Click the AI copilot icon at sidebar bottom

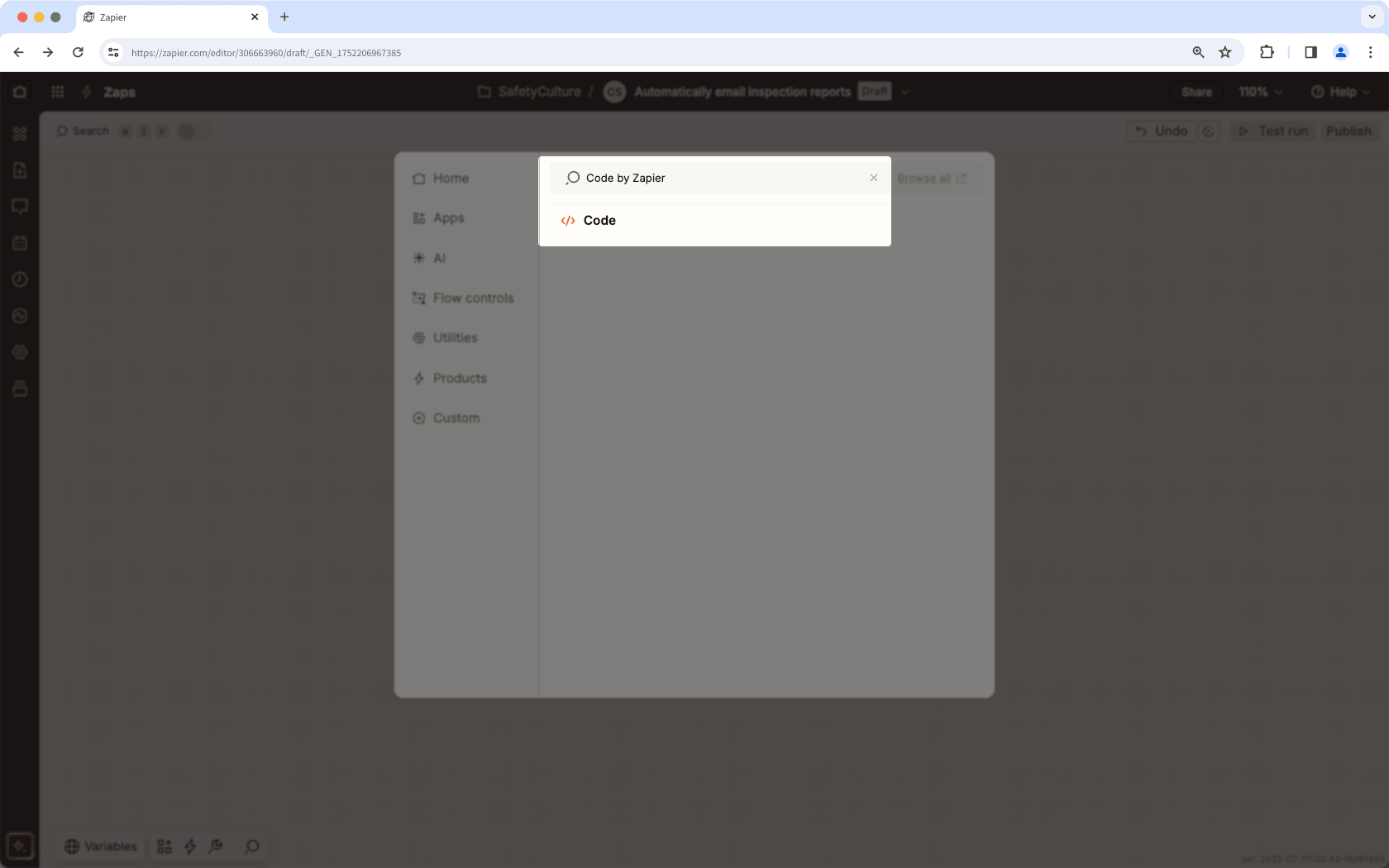pyautogui.click(x=20, y=847)
